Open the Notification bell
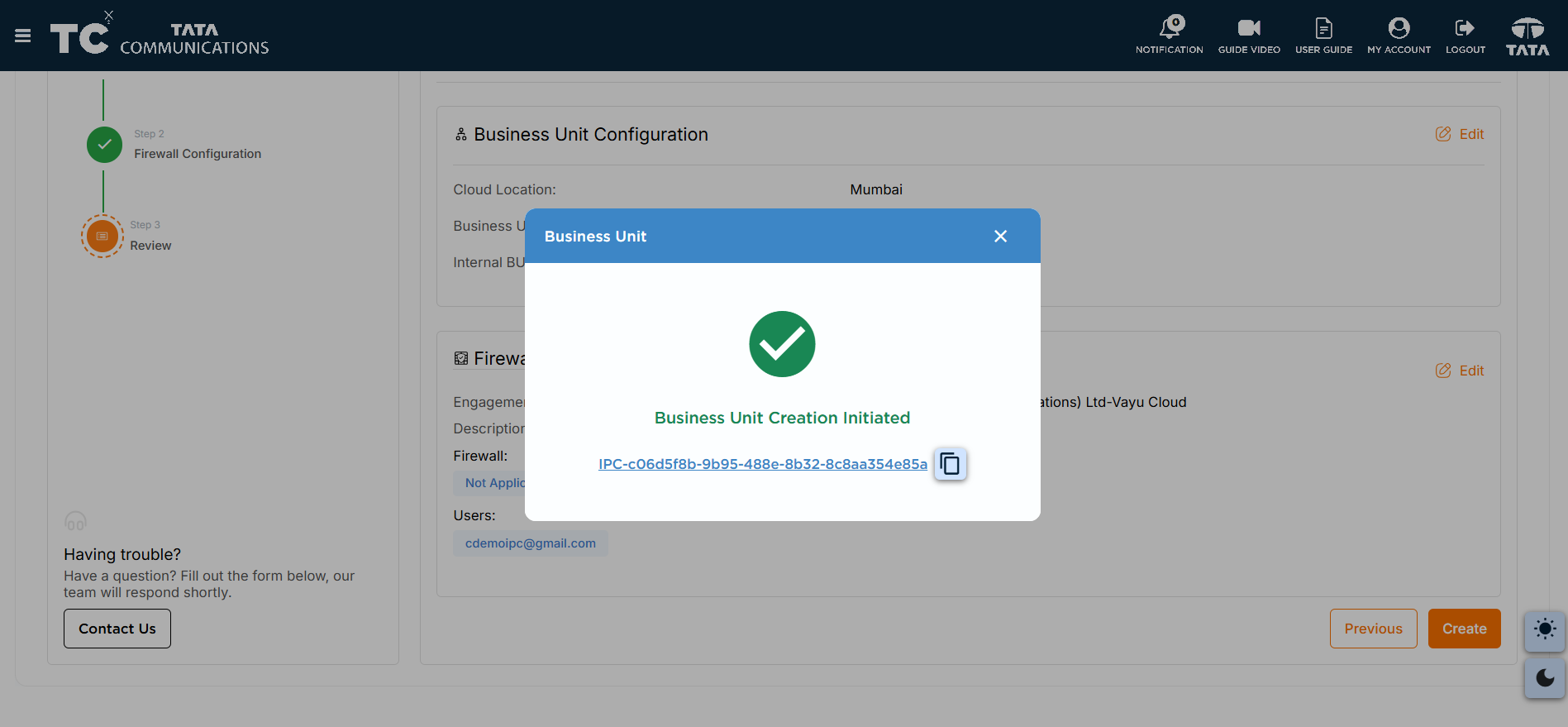 1169,35
